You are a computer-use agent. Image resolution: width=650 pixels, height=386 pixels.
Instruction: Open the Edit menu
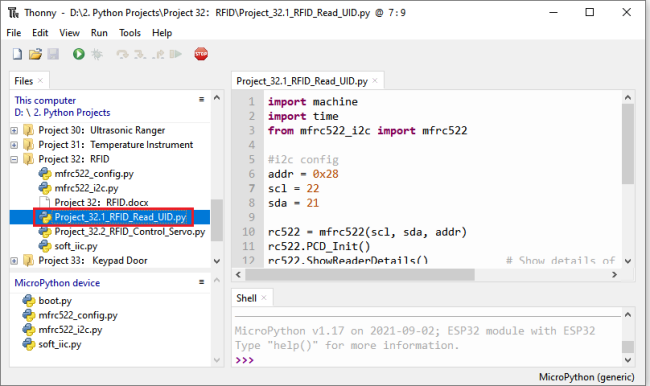pyautogui.click(x=40, y=33)
